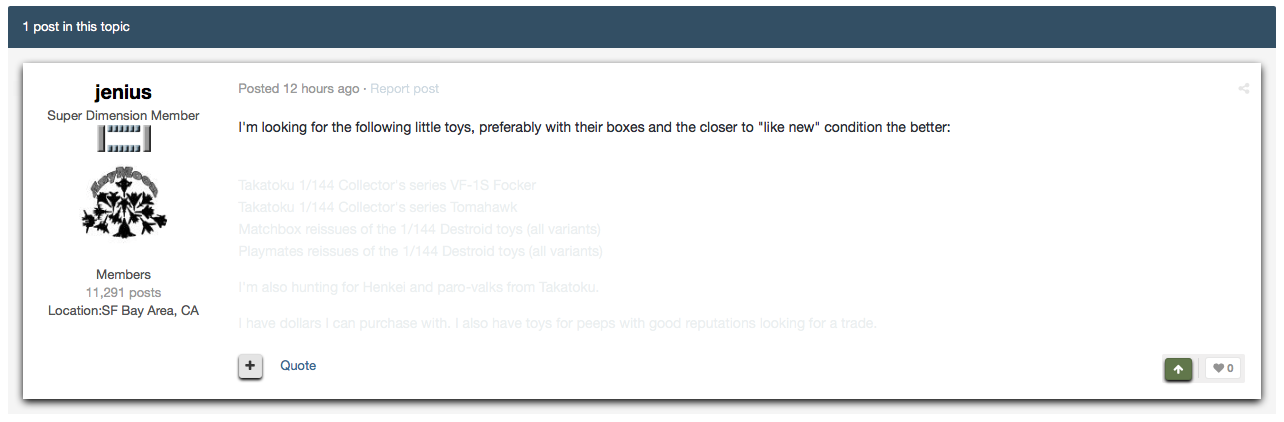Screen dimensions: 1284x422
Task: Click the Quote link
Action: click(298, 366)
